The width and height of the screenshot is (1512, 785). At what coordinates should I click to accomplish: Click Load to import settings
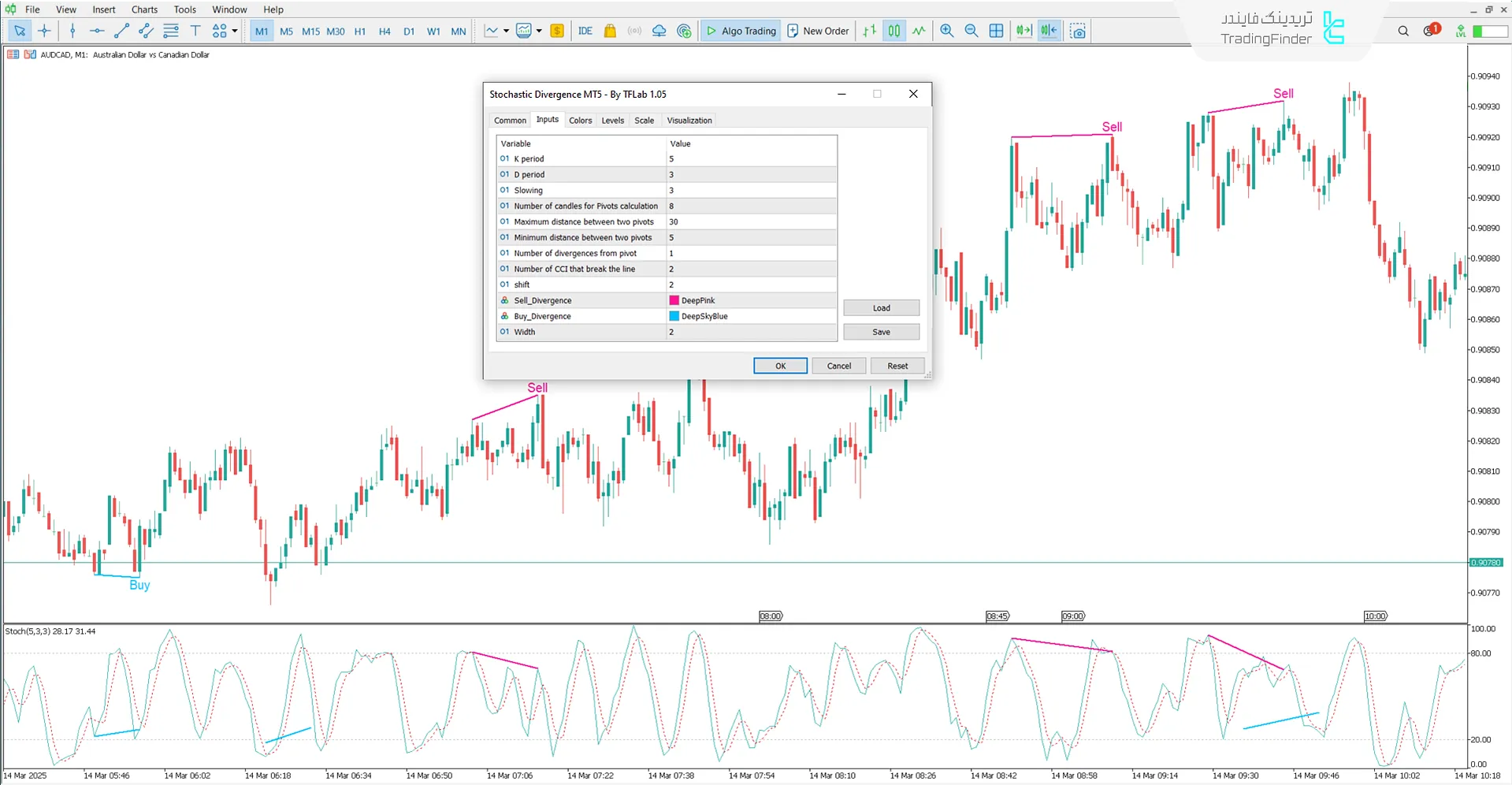click(x=880, y=307)
